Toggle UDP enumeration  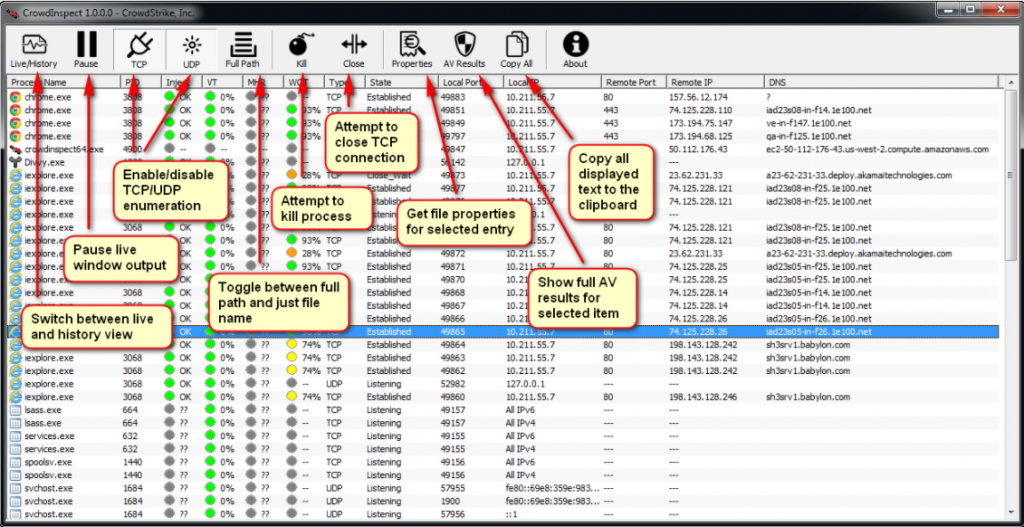pos(191,50)
